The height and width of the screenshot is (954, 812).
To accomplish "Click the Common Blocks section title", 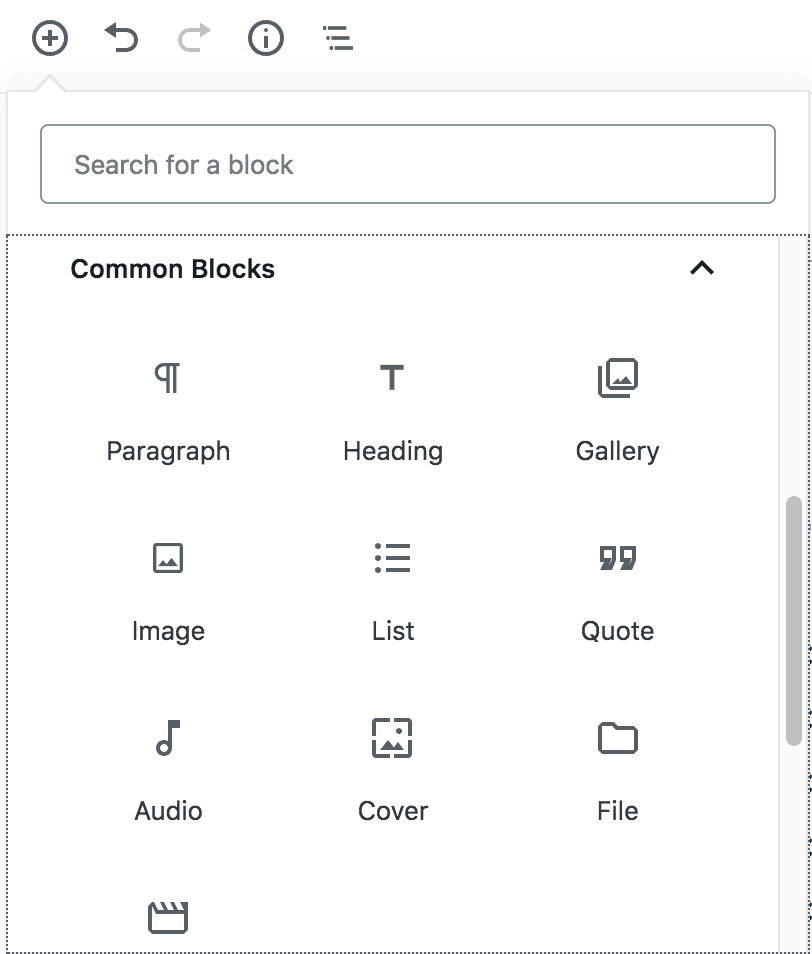I will (x=173, y=269).
